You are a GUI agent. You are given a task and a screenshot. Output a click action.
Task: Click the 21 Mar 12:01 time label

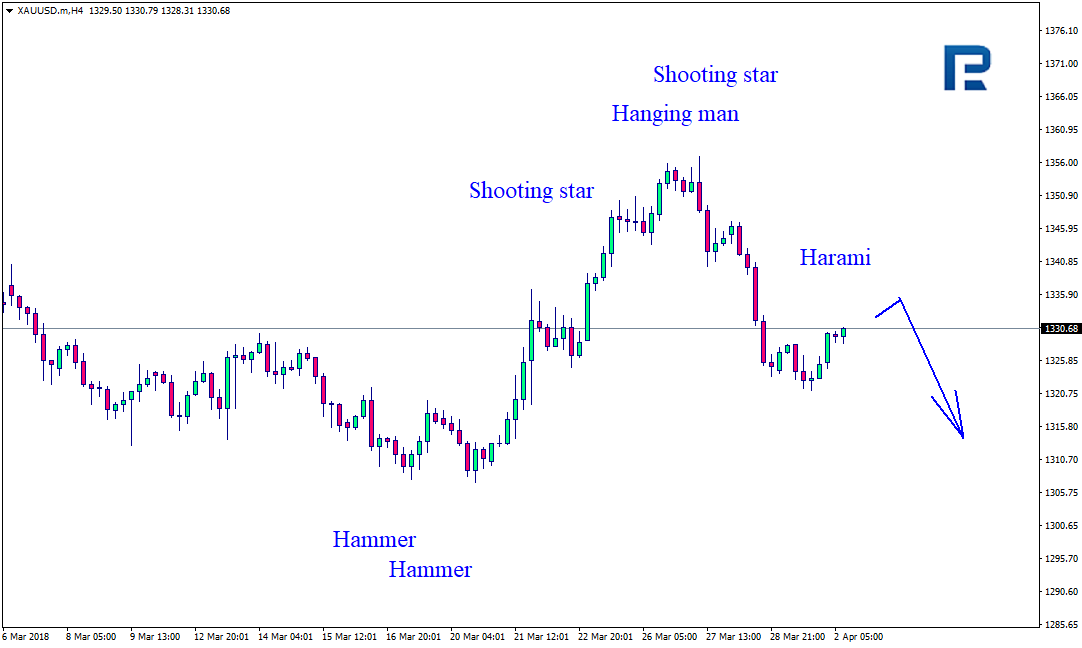[542, 636]
